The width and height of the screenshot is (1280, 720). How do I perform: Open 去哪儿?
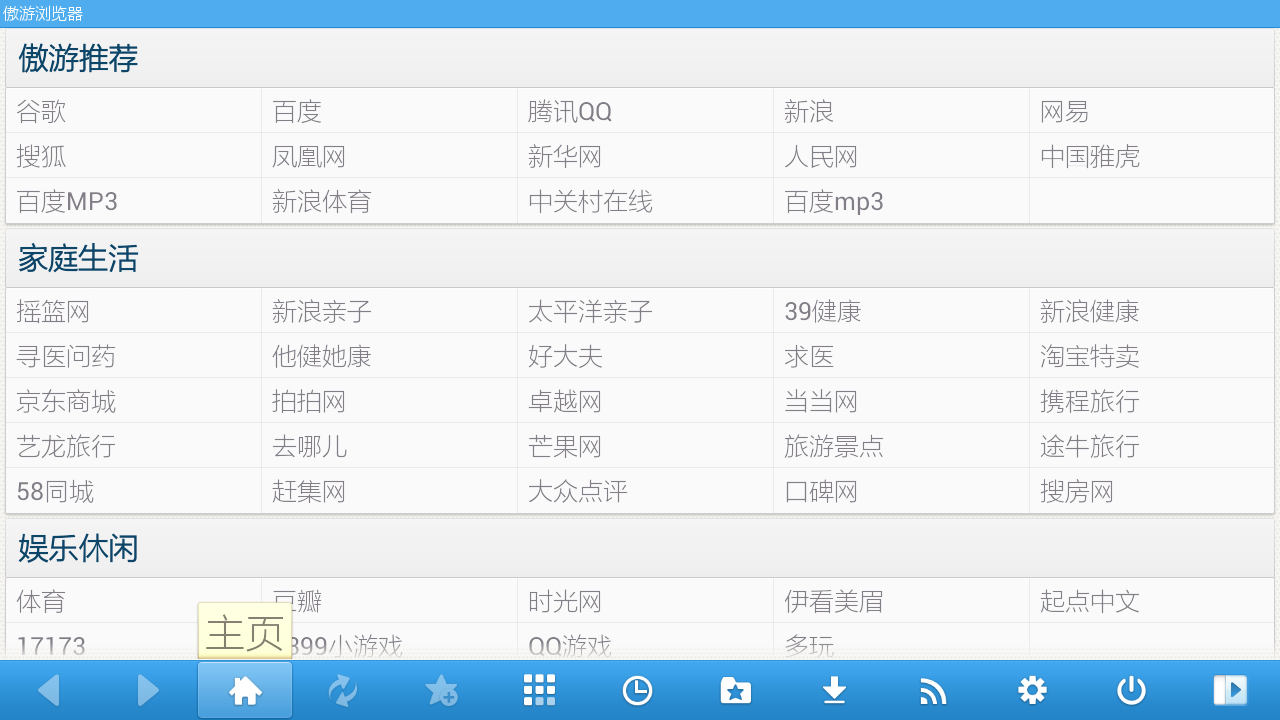pos(309,446)
